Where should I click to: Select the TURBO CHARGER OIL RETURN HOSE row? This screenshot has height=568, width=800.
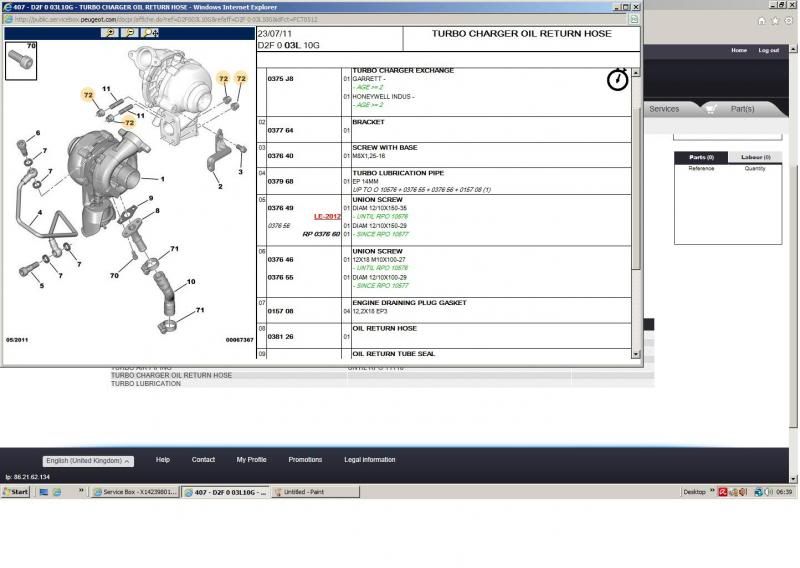pos(382,376)
